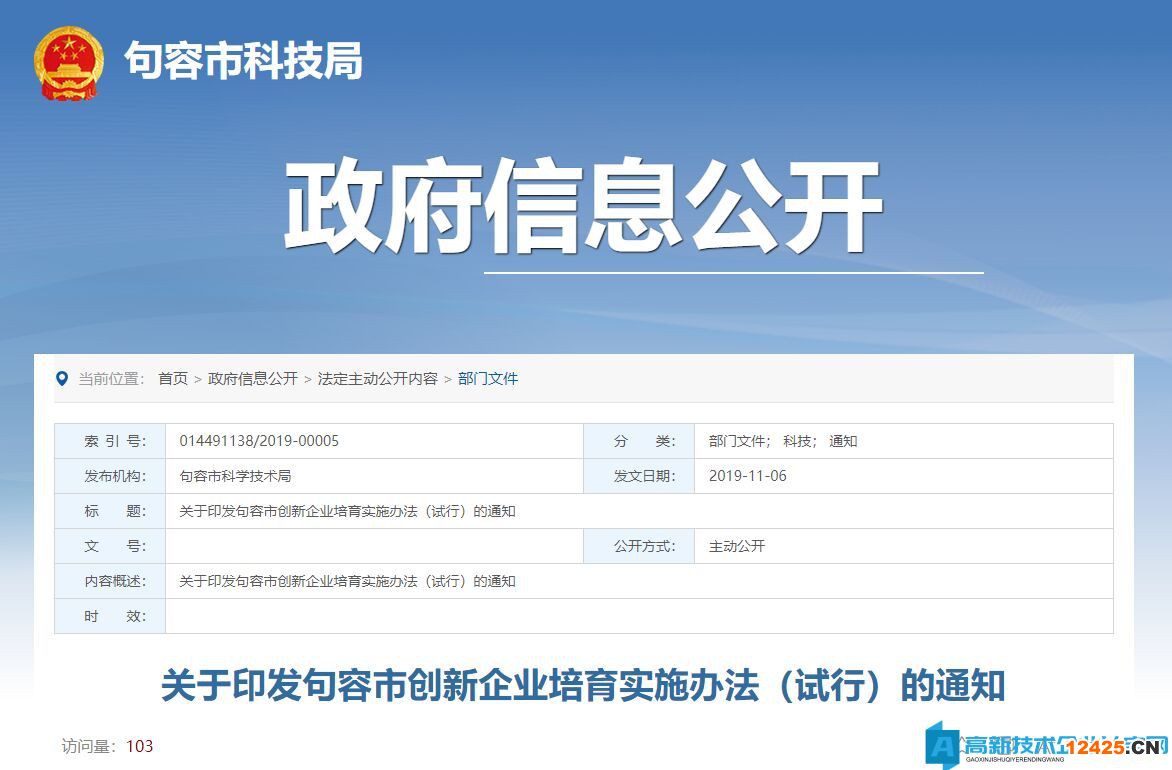1172x770 pixels.
Task: Click the location pin icon
Action: click(62, 379)
